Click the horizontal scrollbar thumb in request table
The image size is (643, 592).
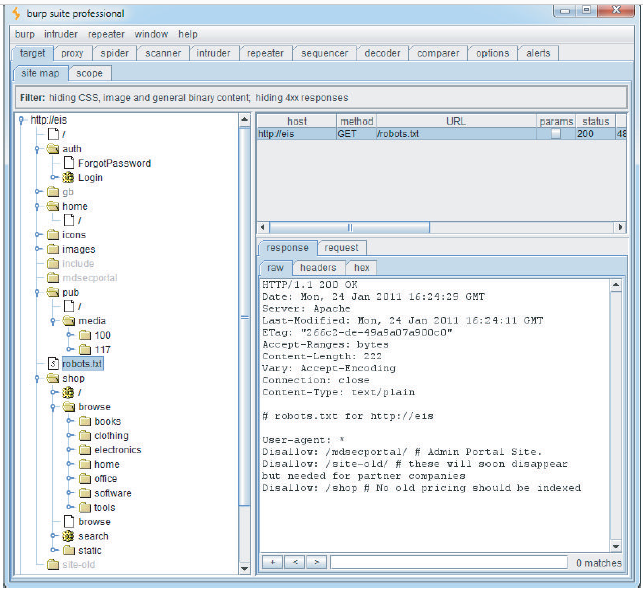[350, 227]
